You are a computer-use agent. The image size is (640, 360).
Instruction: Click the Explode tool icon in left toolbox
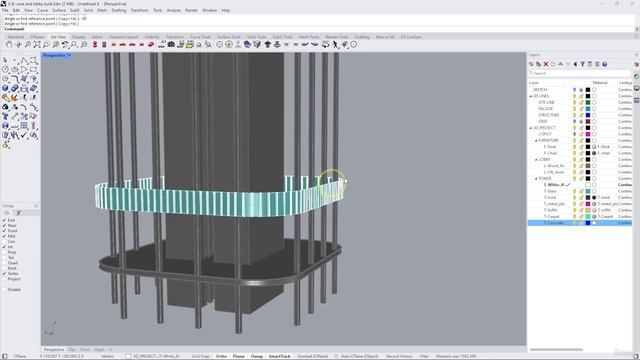(x=15, y=98)
